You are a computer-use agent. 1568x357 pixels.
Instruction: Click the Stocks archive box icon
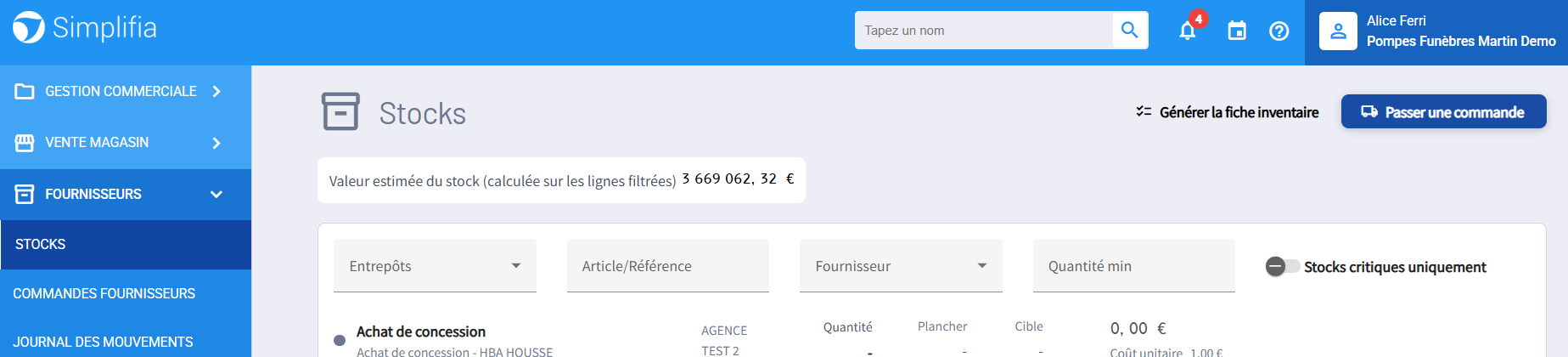point(340,112)
